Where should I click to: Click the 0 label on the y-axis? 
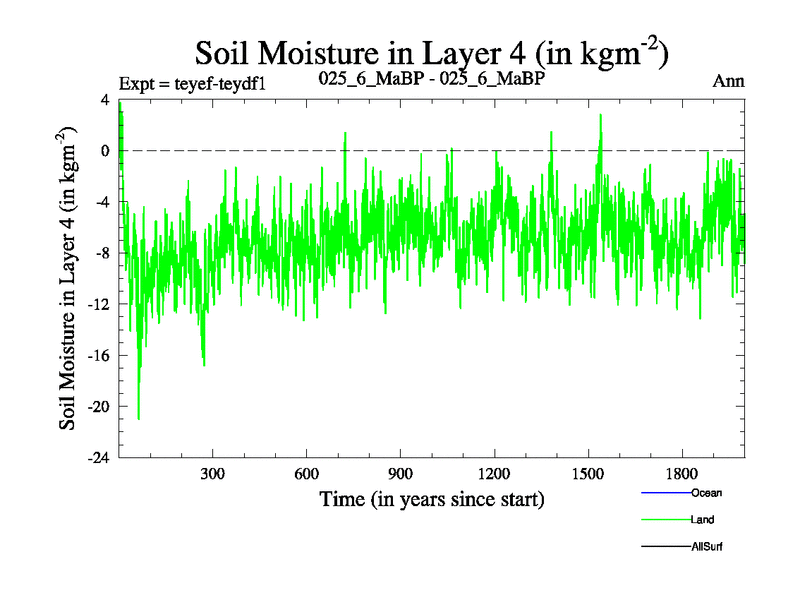[x=104, y=151]
